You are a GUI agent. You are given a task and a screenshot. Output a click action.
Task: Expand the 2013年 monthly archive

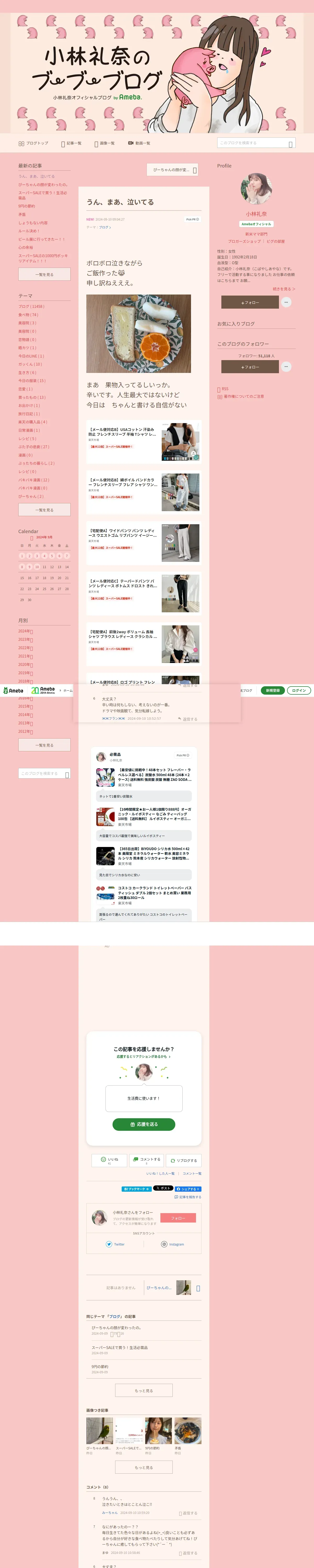pos(26,723)
